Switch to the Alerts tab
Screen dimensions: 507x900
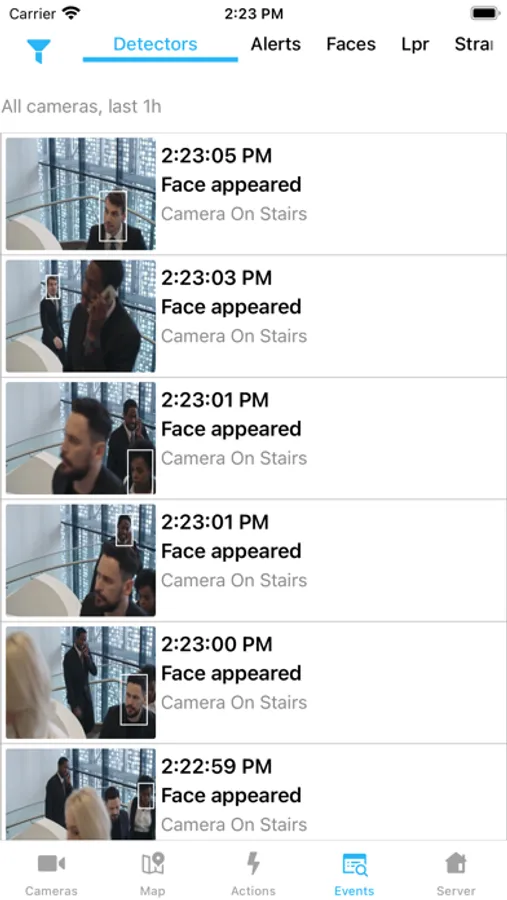(x=276, y=44)
